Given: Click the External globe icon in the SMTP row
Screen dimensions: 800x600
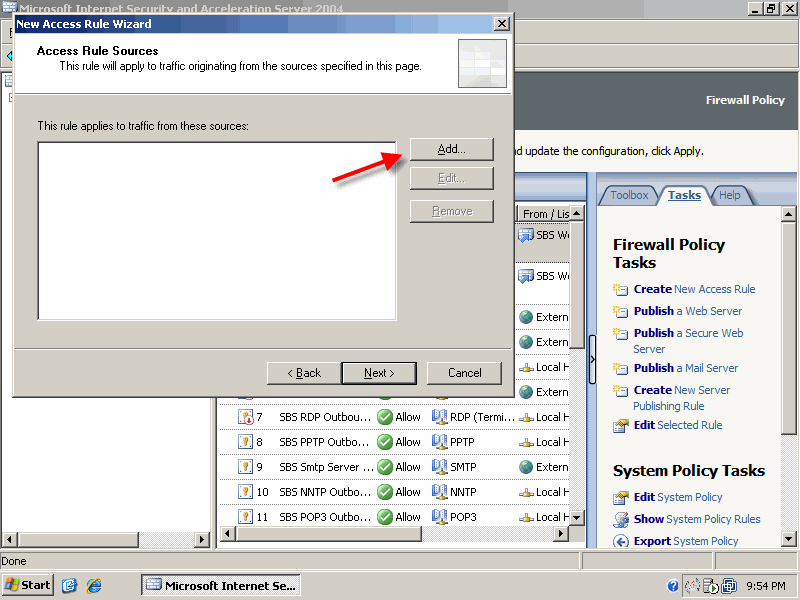Looking at the screenshot, I should [526, 467].
